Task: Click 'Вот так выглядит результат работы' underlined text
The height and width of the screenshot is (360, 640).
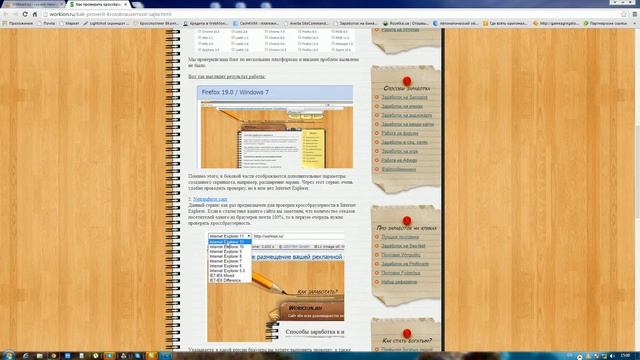Action: pos(227,76)
